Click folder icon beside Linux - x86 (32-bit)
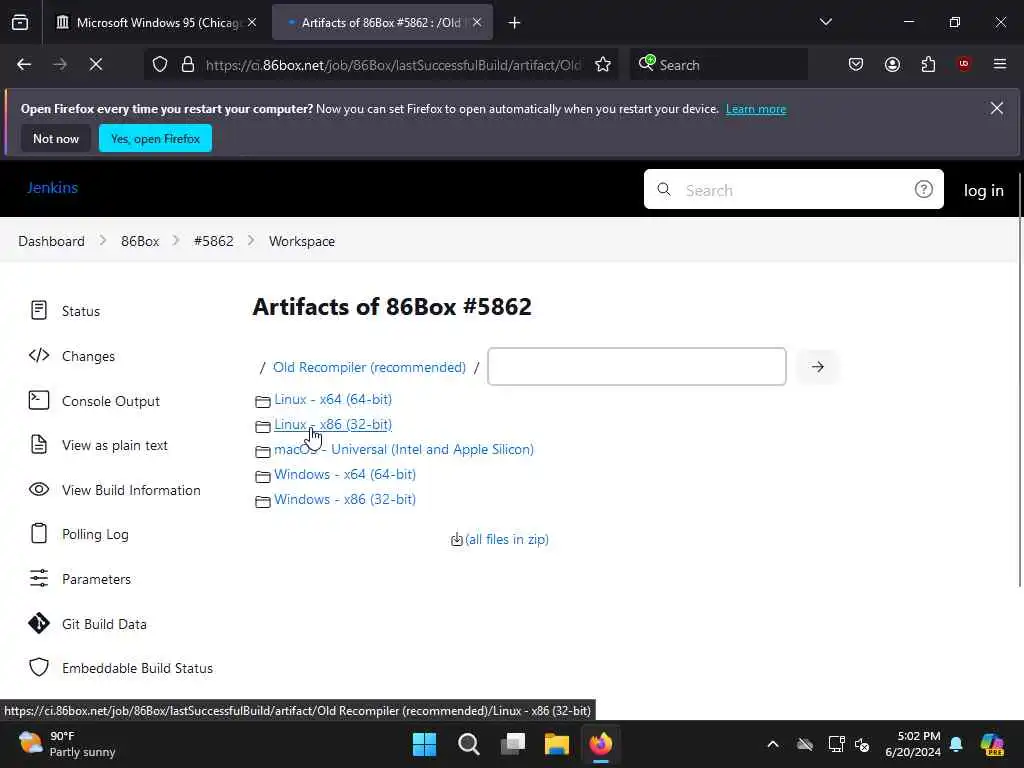Image resolution: width=1024 pixels, height=768 pixels. 263,426
